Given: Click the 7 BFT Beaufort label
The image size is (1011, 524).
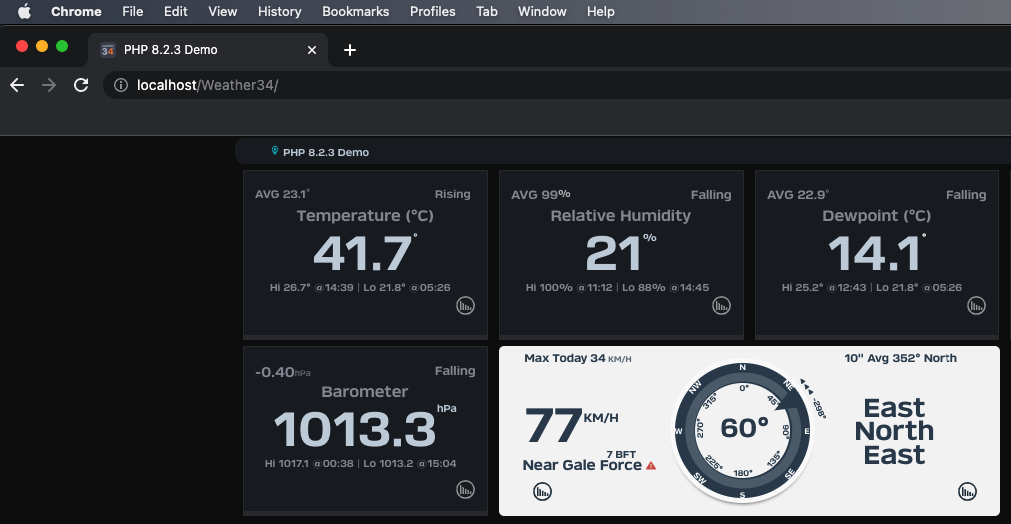Looking at the screenshot, I should (x=621, y=454).
